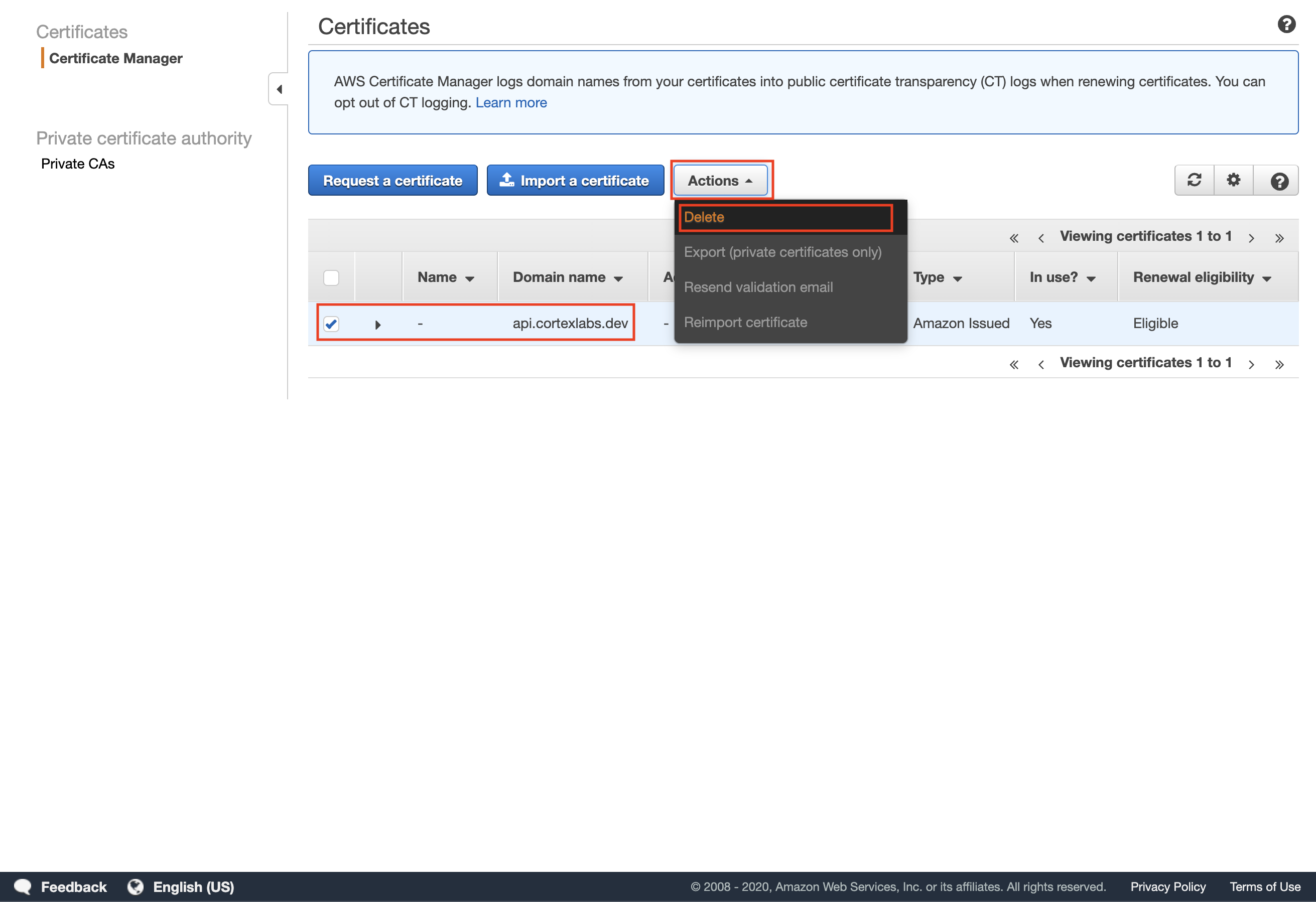Open the Learn more link

pos(511,102)
